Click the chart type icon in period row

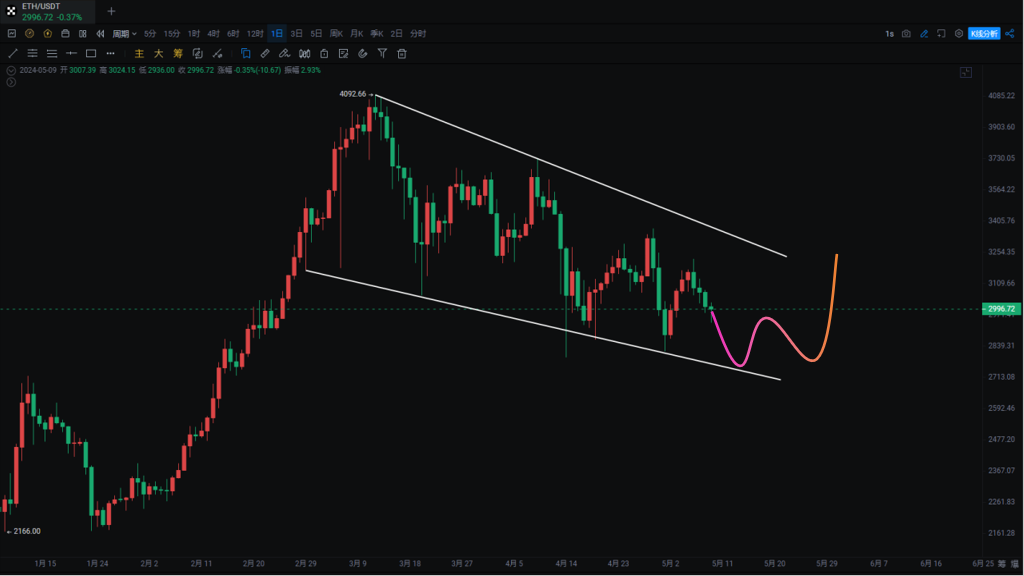click(x=12, y=33)
